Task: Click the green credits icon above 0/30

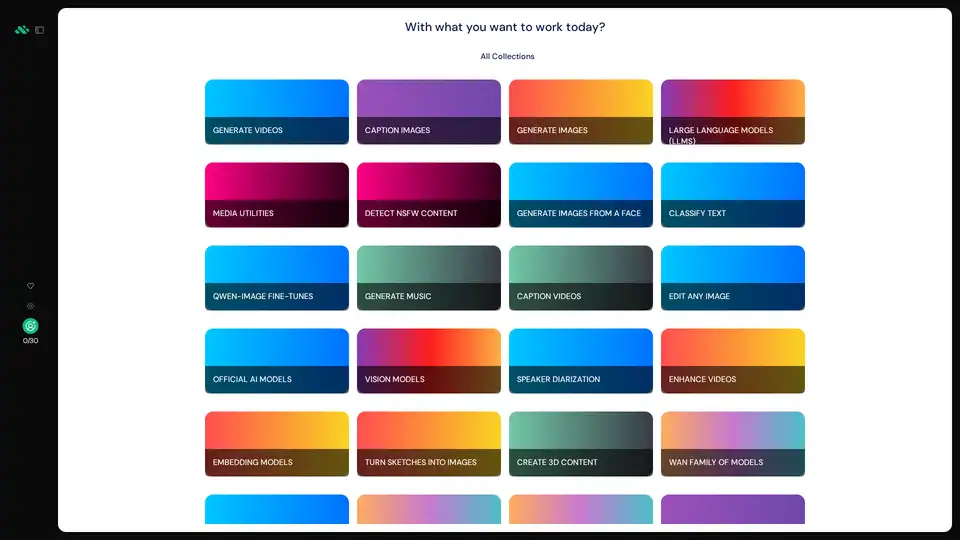Action: pyautogui.click(x=30, y=326)
